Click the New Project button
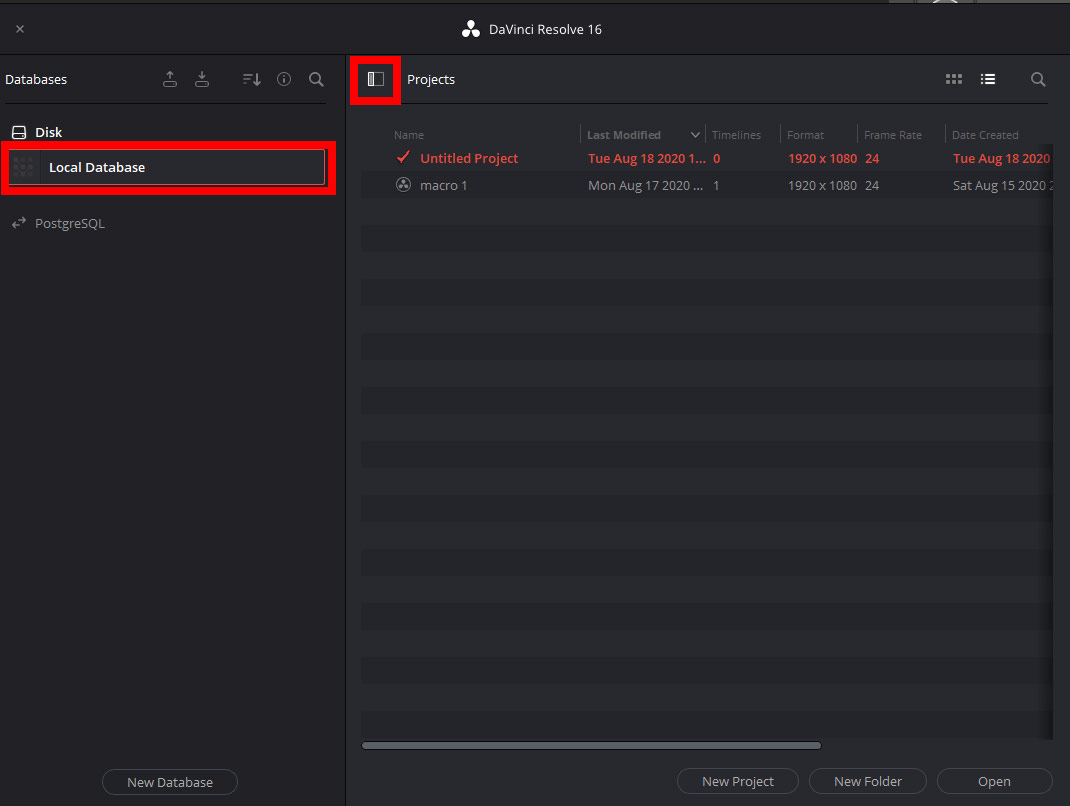 [x=738, y=781]
